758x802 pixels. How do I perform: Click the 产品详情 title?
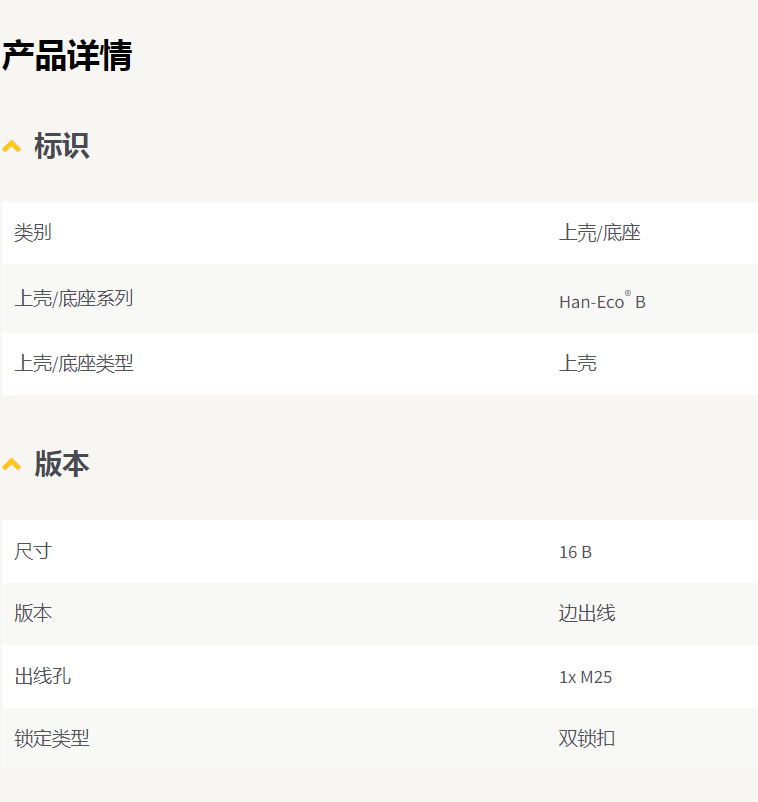67,55
